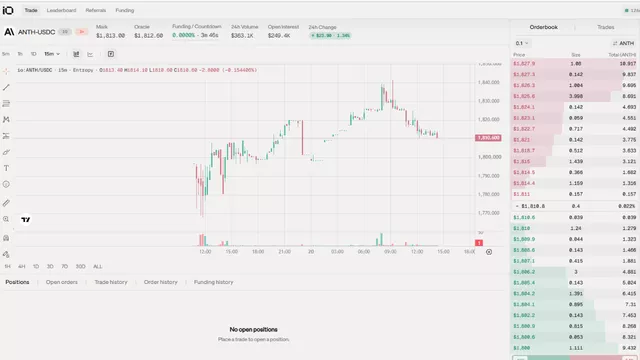Select the emoji icons tool
Screen dimensions: 640x360
pos(6,184)
